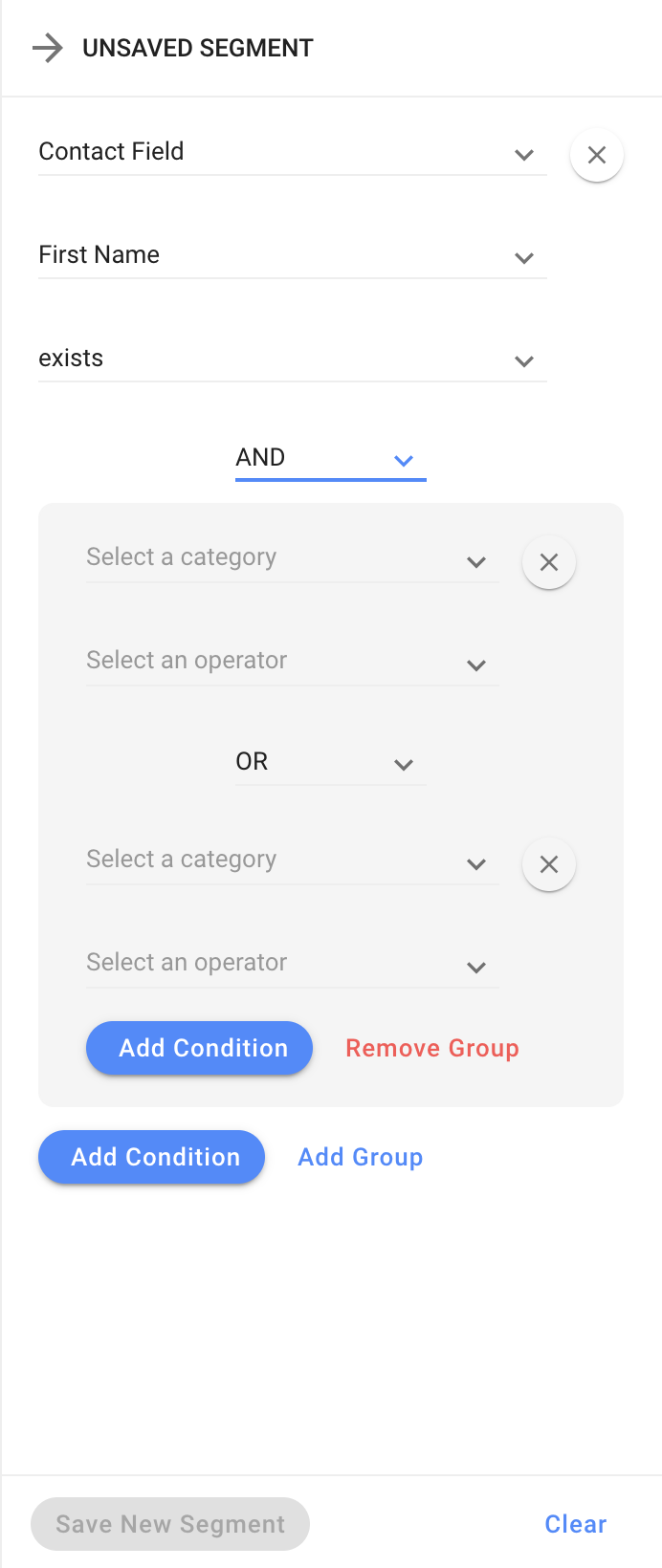Open the Contact Field category dropdown

point(292,153)
